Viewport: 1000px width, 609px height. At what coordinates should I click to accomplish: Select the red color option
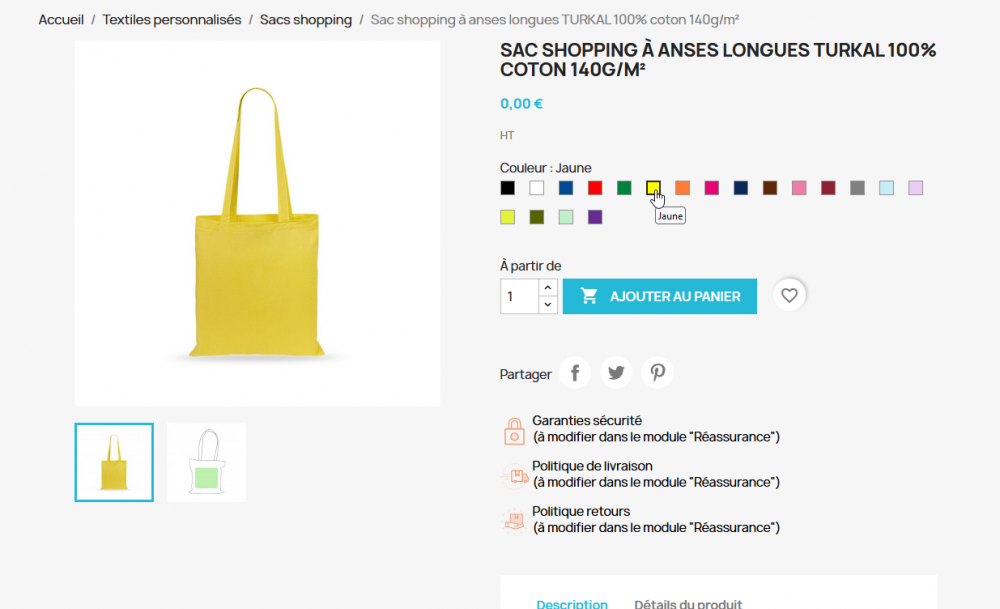coord(595,188)
